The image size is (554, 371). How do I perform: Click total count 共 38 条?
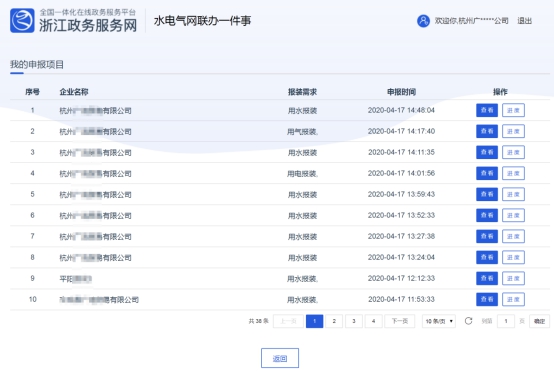(258, 321)
